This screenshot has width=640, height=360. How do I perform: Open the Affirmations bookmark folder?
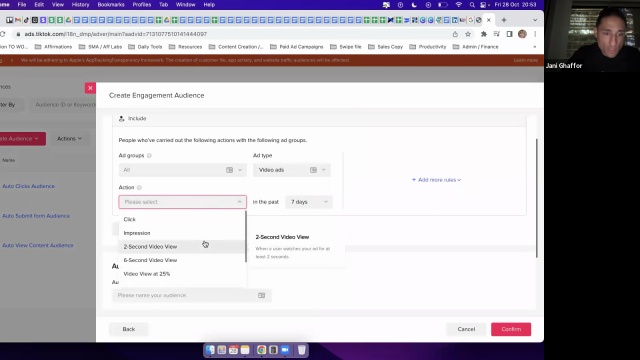click(53, 47)
